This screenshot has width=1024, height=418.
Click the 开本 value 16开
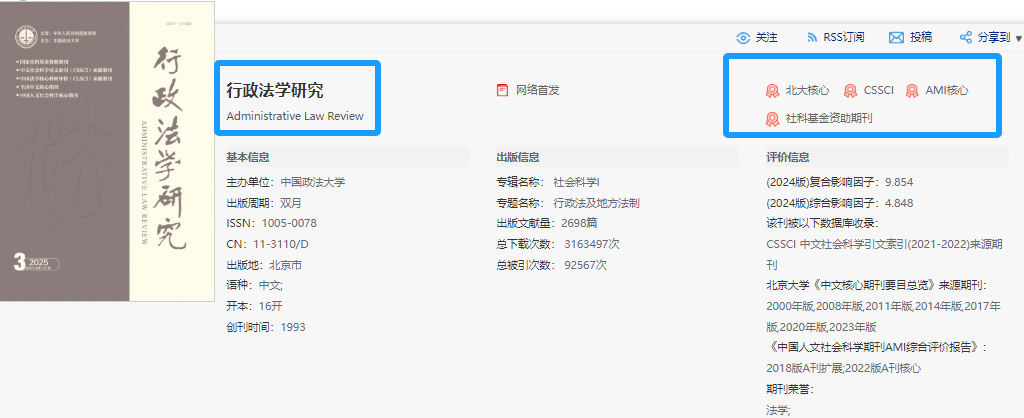(x=270, y=306)
